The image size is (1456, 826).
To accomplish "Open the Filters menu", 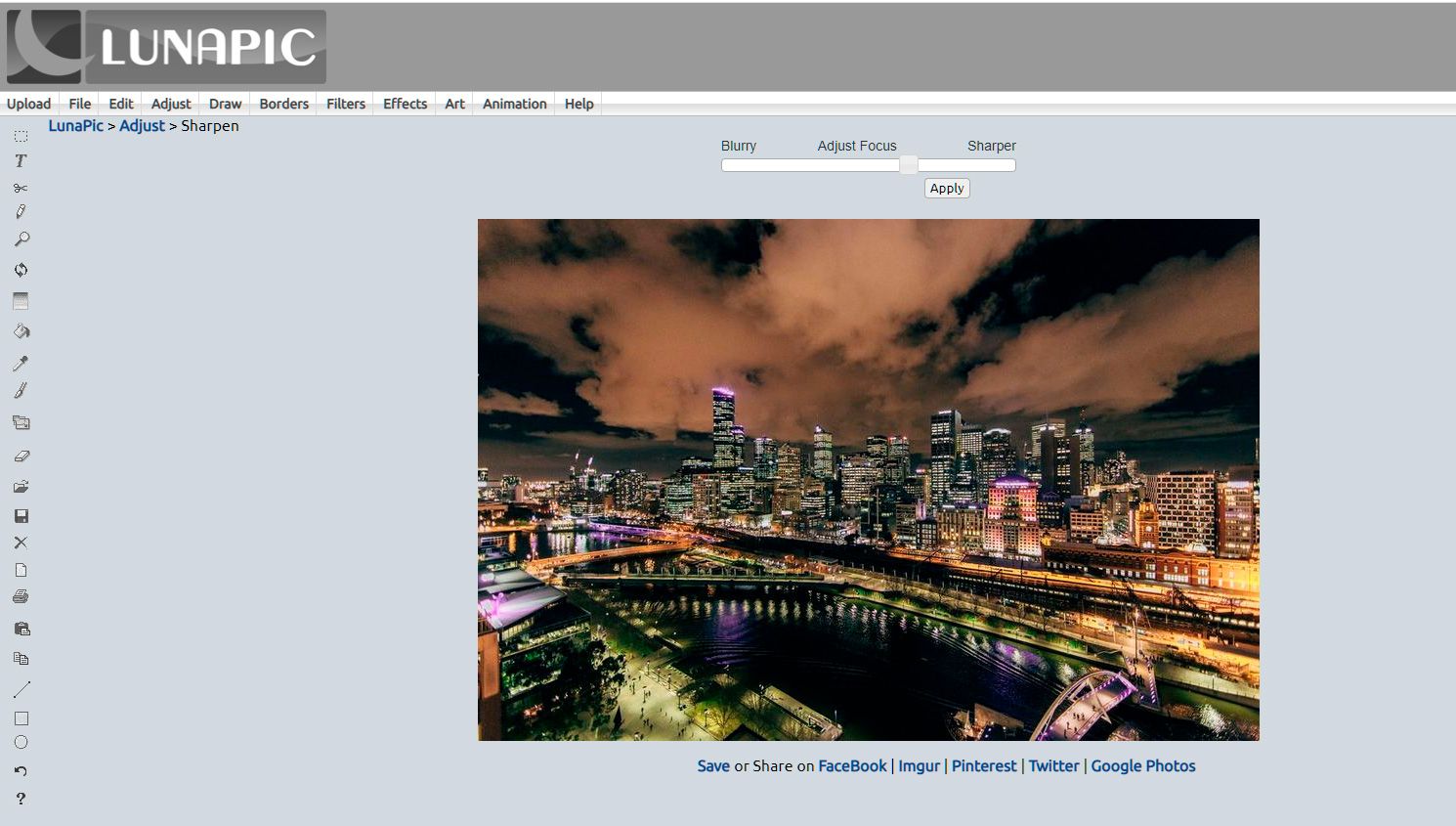I will (344, 104).
